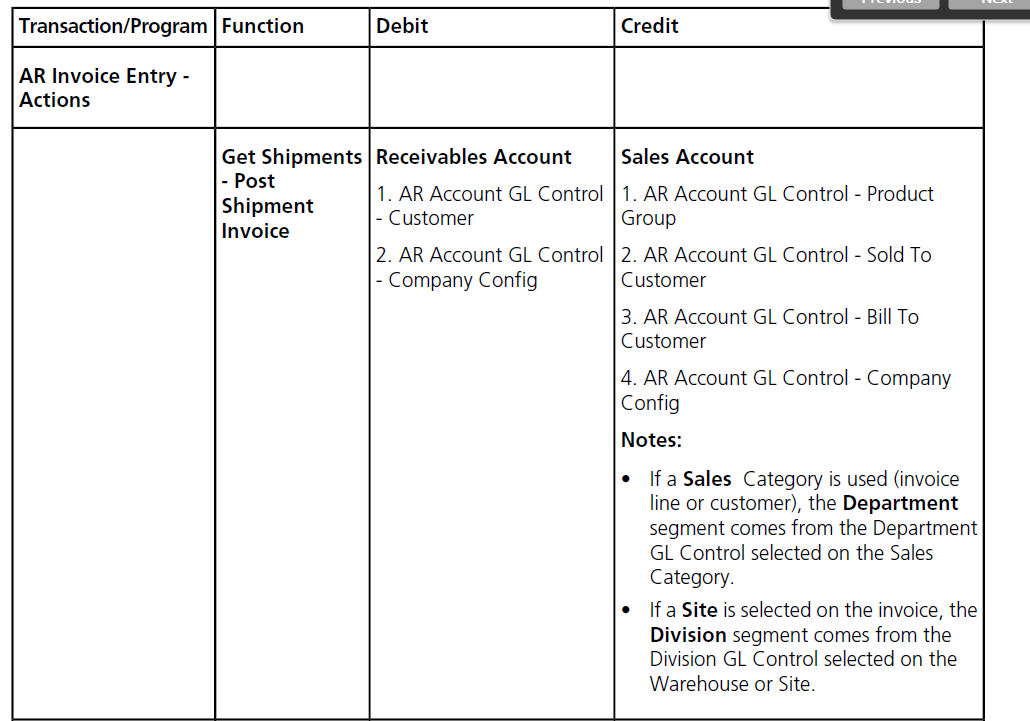Screen dimensions: 1030x721
Task: Click the Notes: heading
Action: [651, 440]
